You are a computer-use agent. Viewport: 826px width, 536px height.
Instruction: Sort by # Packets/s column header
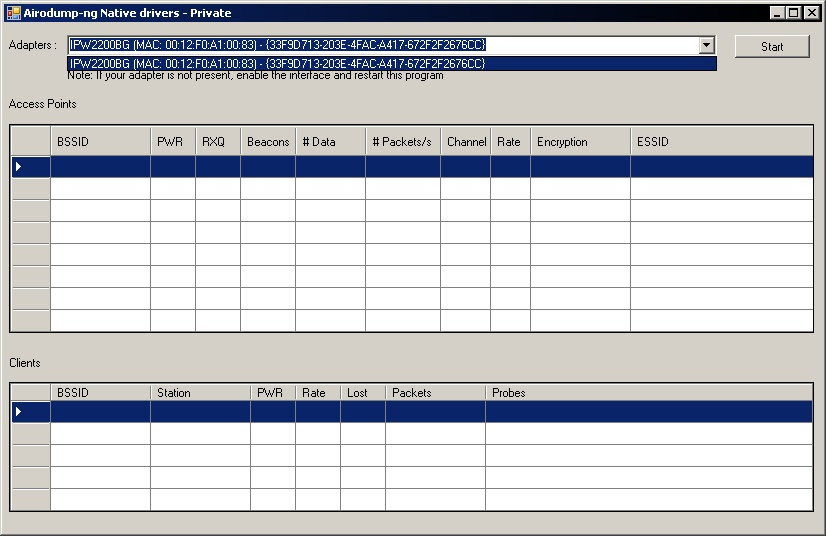(x=403, y=142)
